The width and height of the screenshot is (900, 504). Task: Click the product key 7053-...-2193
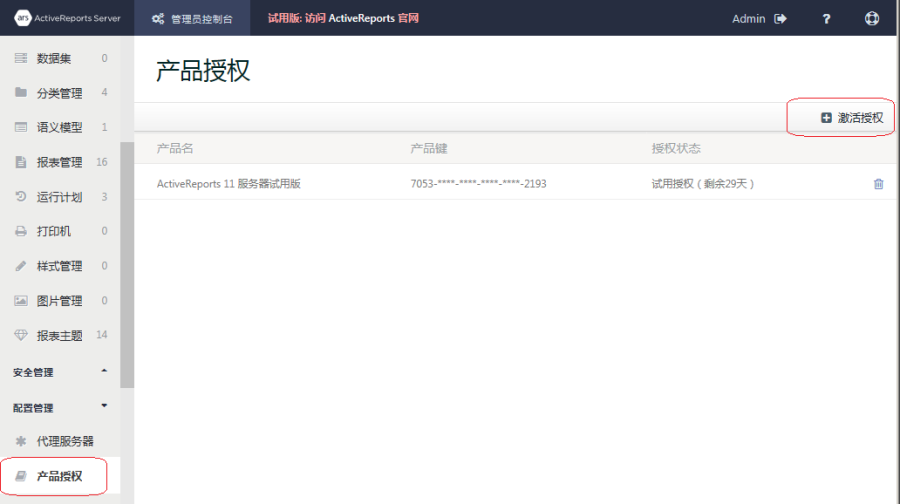point(478,184)
